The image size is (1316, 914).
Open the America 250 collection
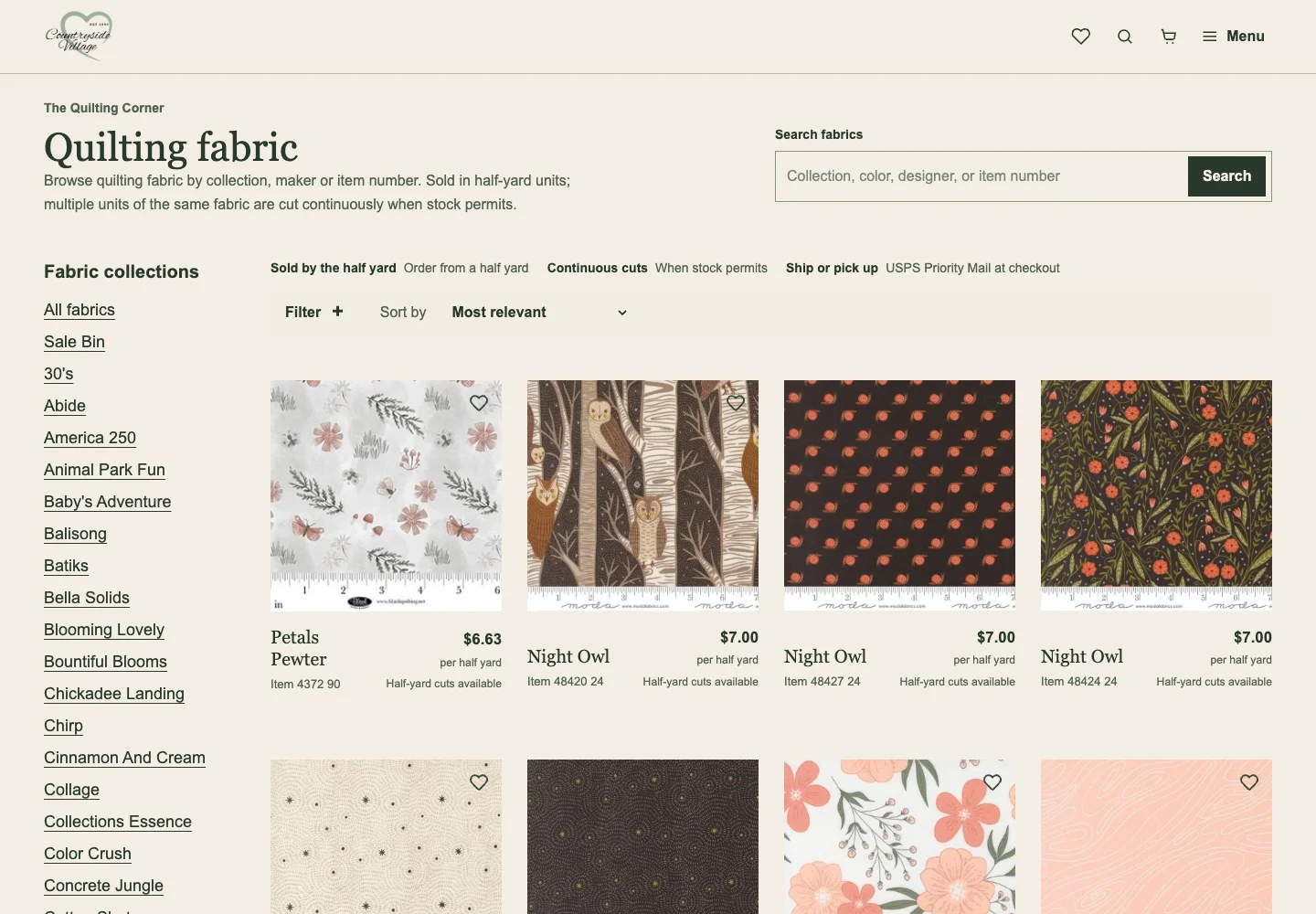point(90,438)
